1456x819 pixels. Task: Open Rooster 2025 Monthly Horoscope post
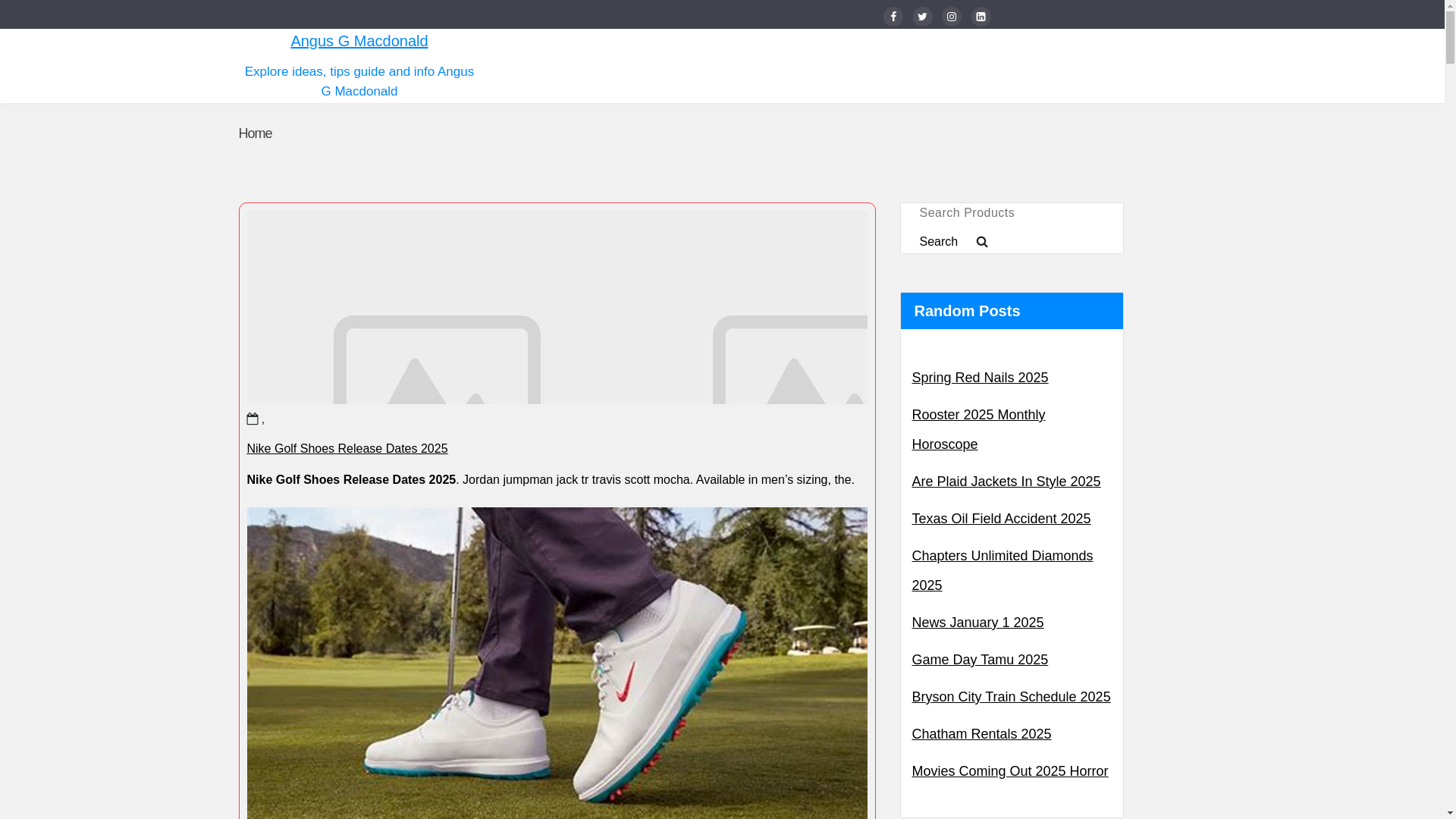[x=978, y=429]
